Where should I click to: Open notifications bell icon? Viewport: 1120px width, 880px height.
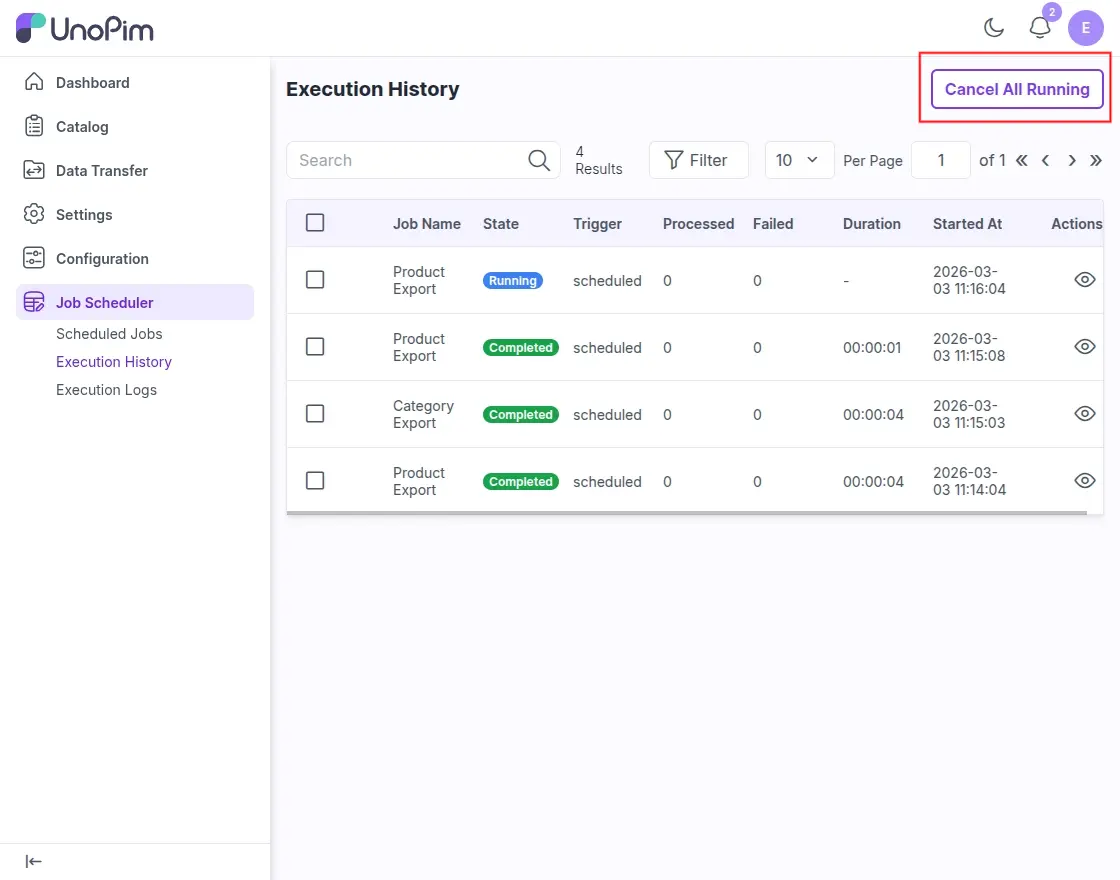pos(1039,28)
